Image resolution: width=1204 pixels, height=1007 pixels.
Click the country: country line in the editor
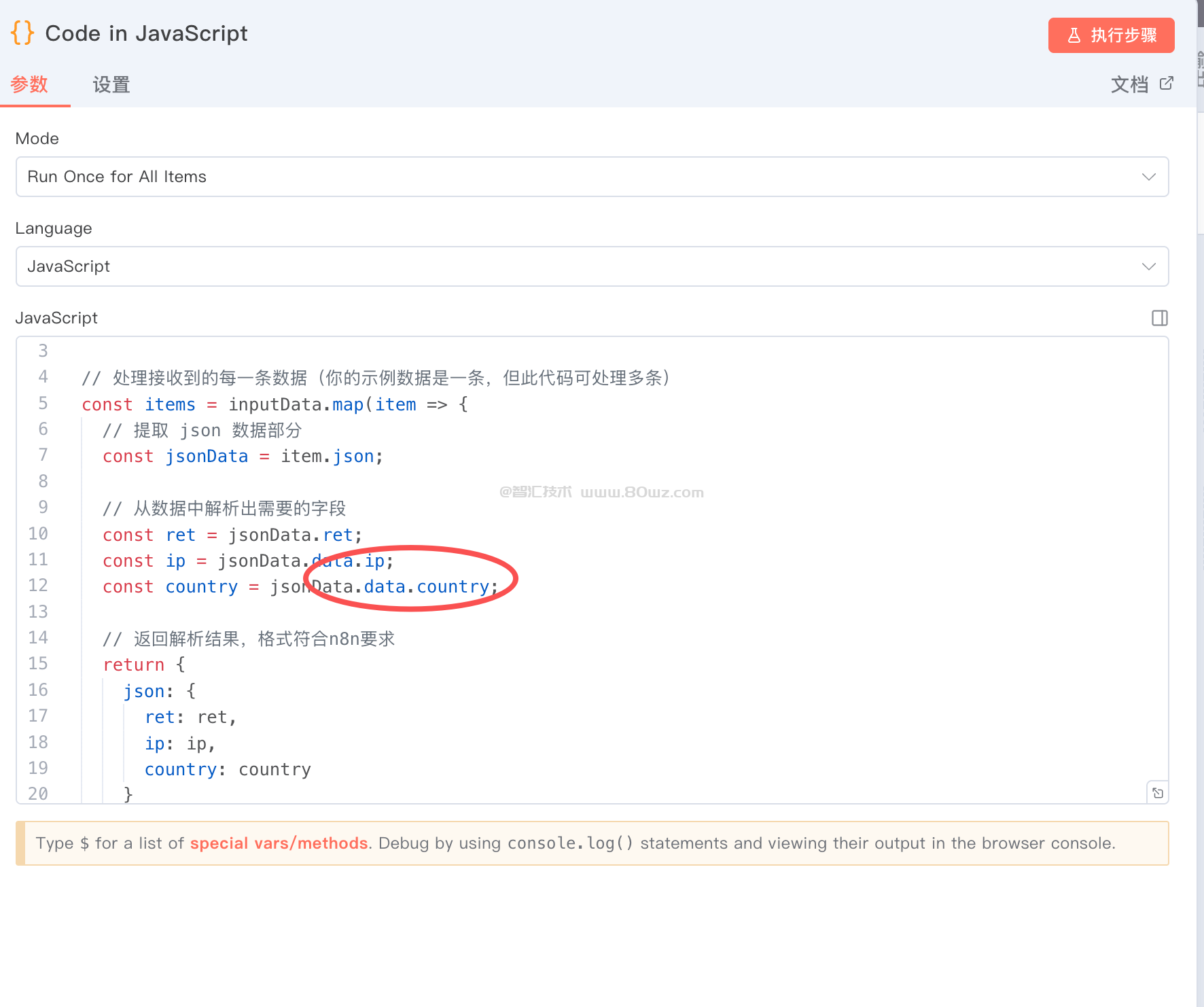pos(228,770)
